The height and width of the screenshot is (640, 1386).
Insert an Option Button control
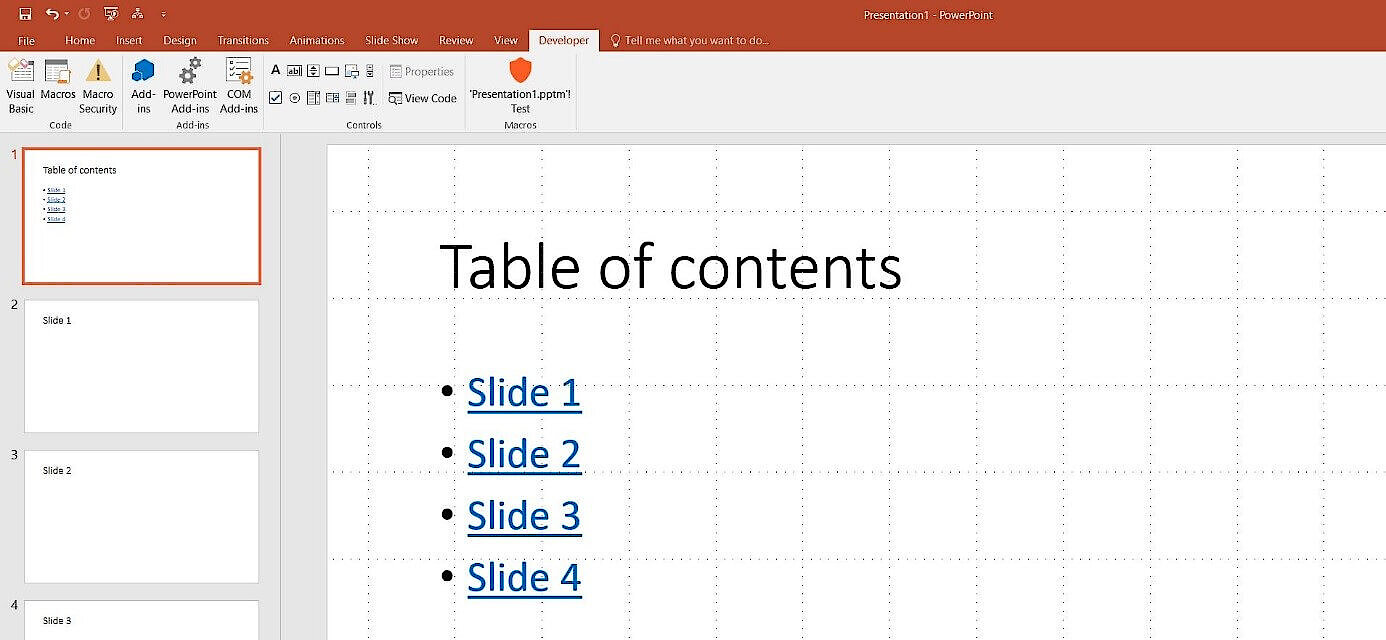(x=294, y=97)
